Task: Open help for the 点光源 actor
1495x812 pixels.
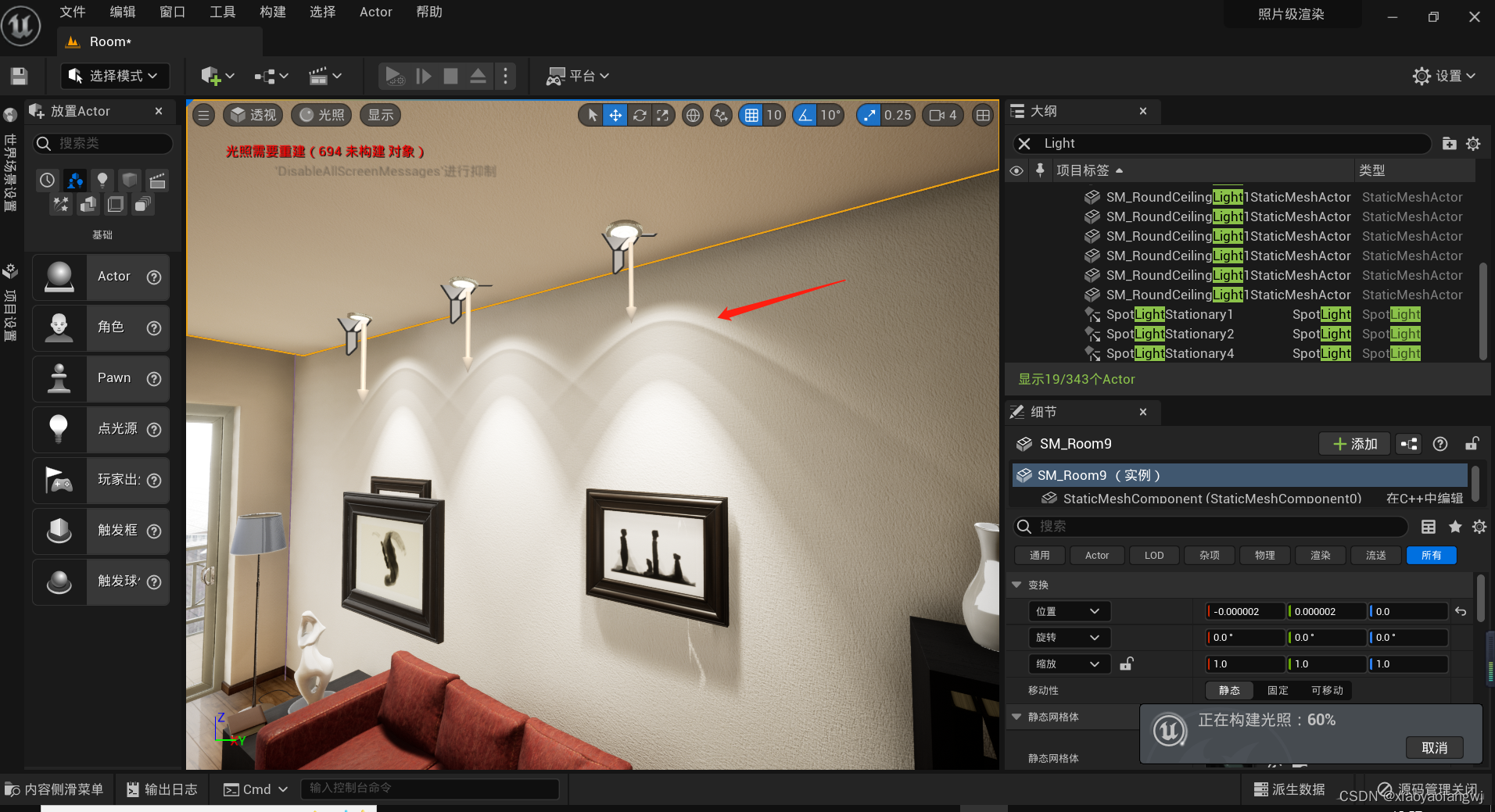Action: click(154, 429)
